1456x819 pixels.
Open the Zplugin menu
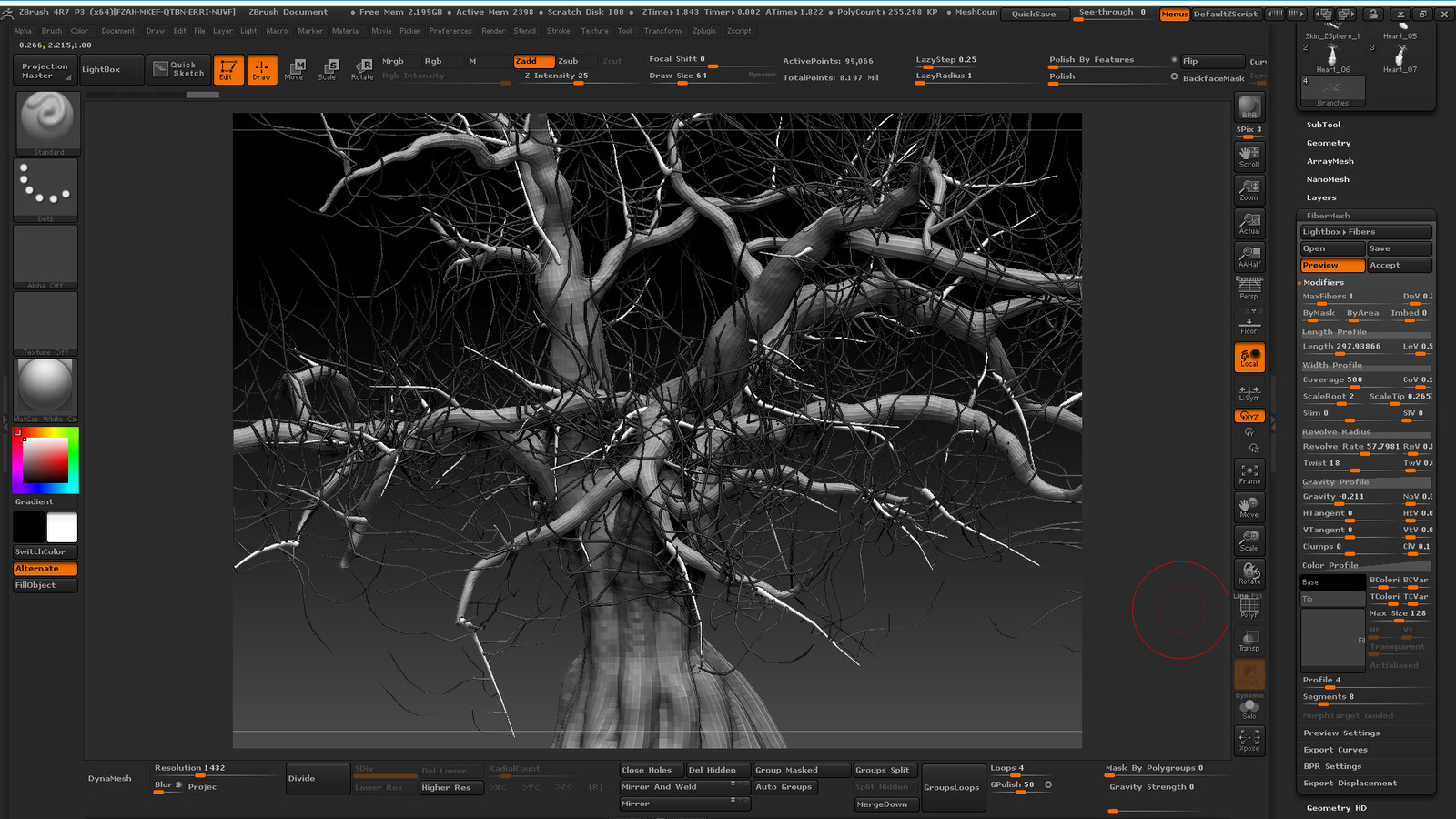pyautogui.click(x=703, y=31)
